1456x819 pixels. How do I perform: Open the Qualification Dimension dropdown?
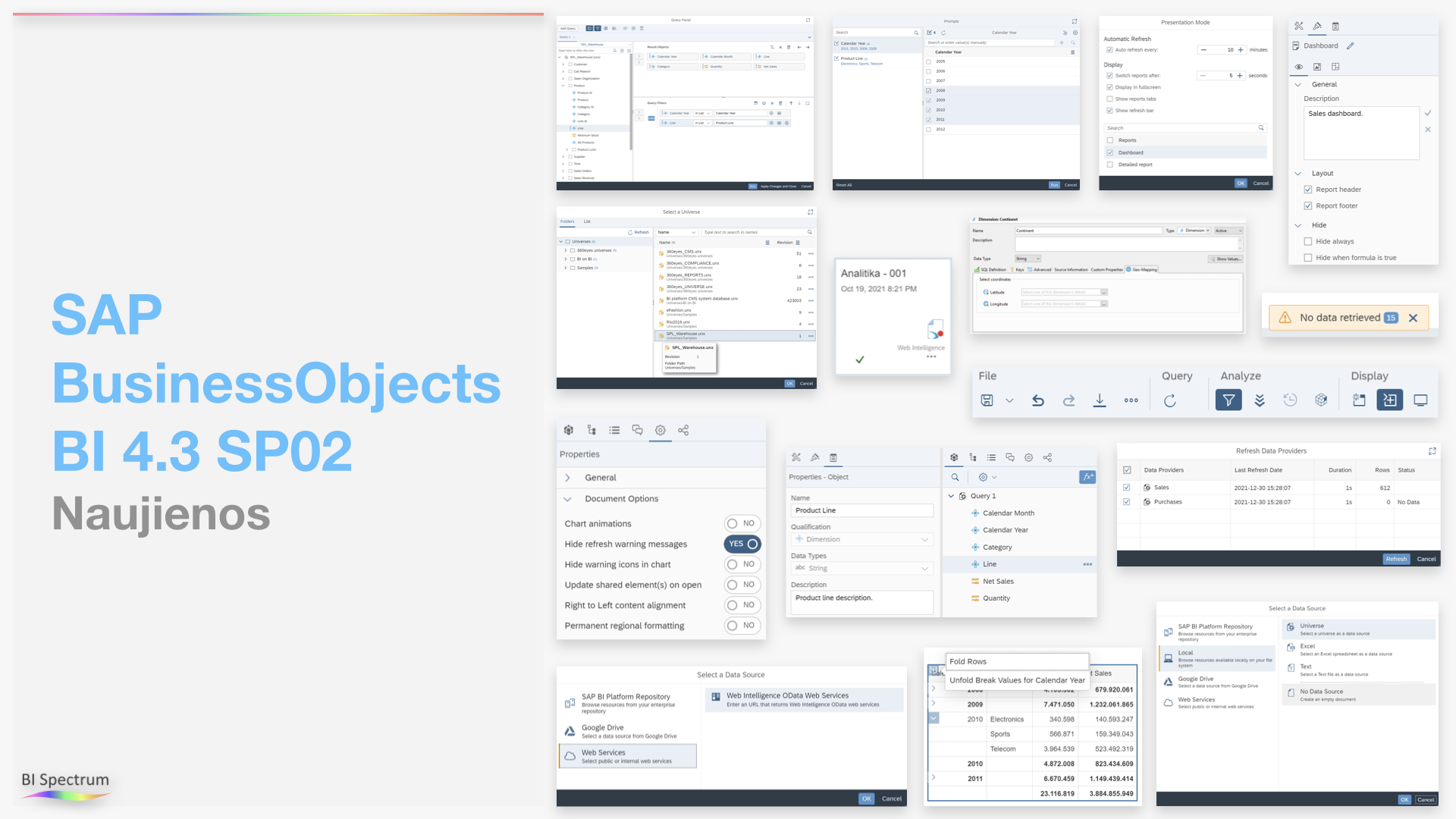point(861,539)
